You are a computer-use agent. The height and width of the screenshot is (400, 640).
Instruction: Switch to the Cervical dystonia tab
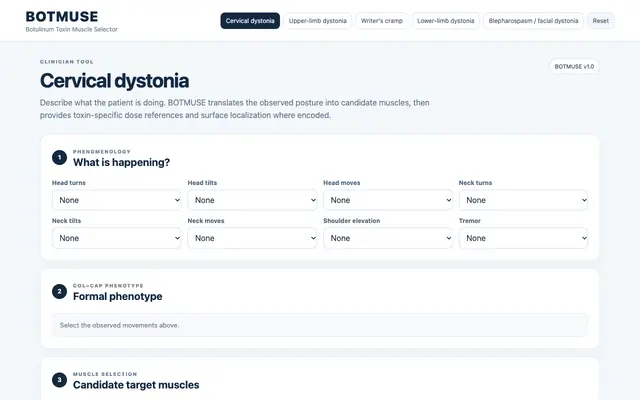tap(250, 21)
